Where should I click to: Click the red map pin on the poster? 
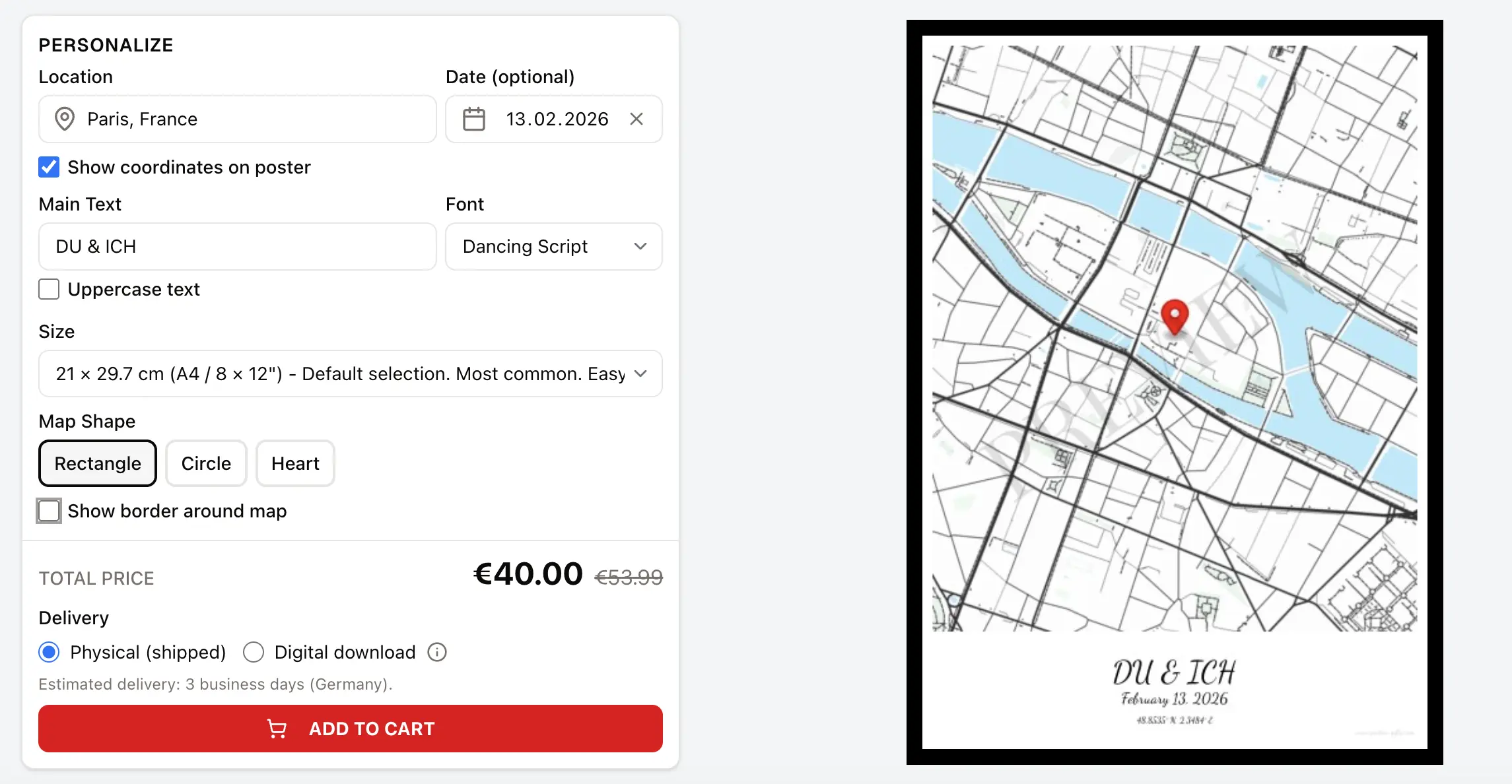[1175, 315]
